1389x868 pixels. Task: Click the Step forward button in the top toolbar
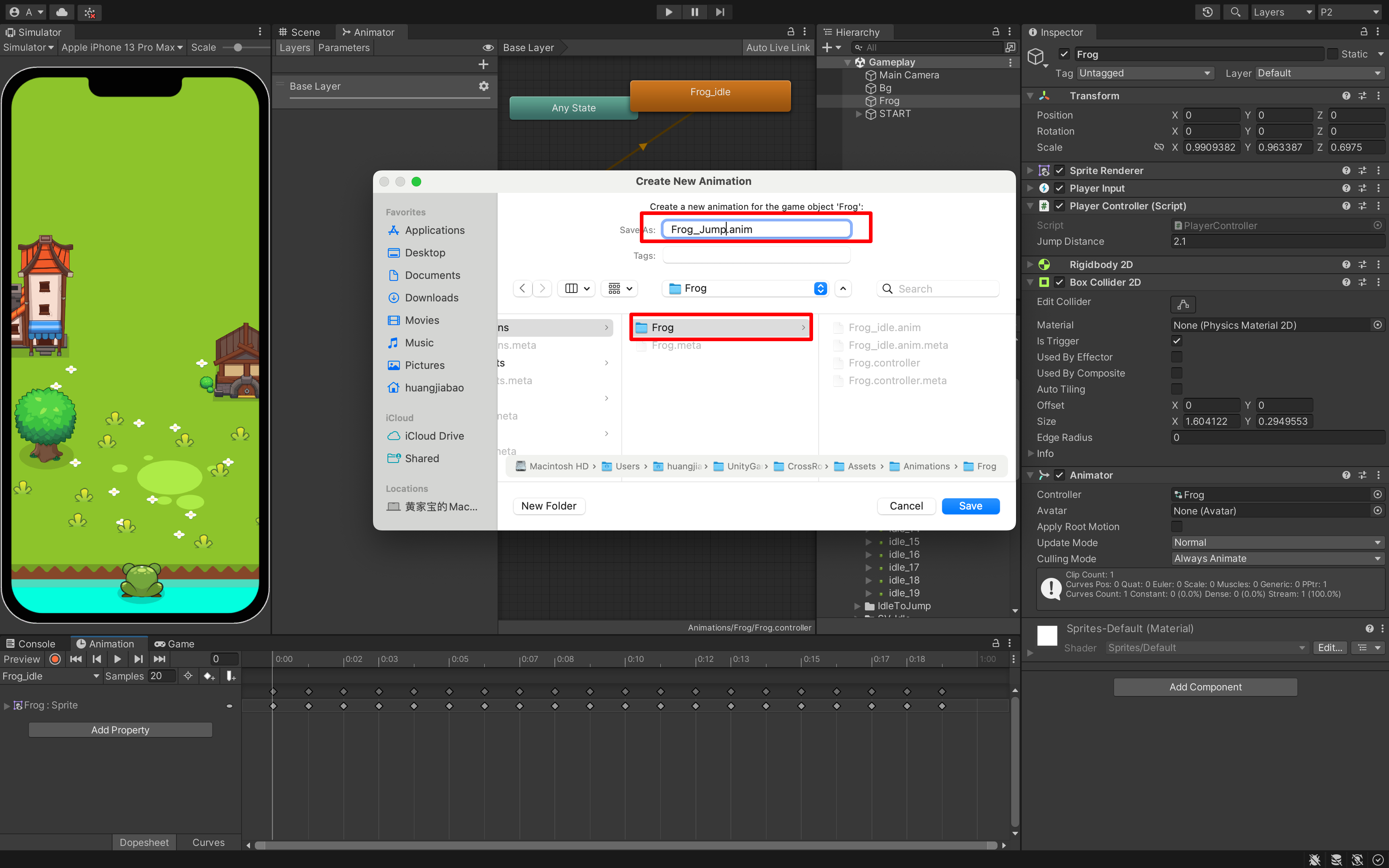720,12
